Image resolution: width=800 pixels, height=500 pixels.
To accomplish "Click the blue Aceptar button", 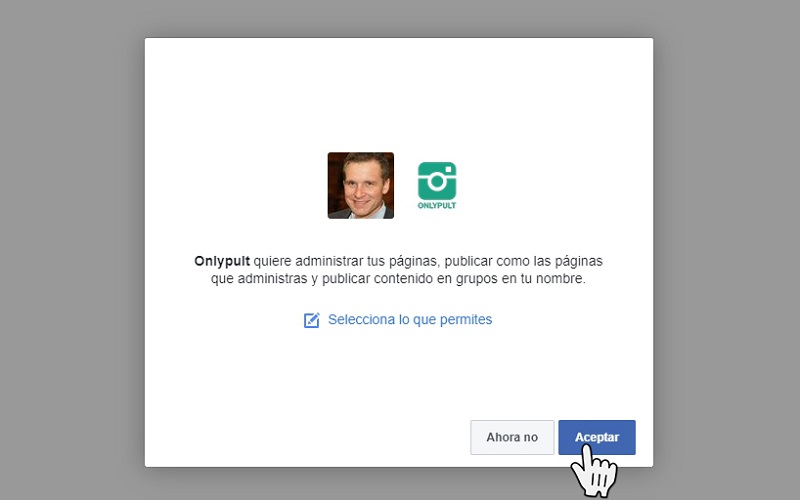I will pyautogui.click(x=596, y=437).
